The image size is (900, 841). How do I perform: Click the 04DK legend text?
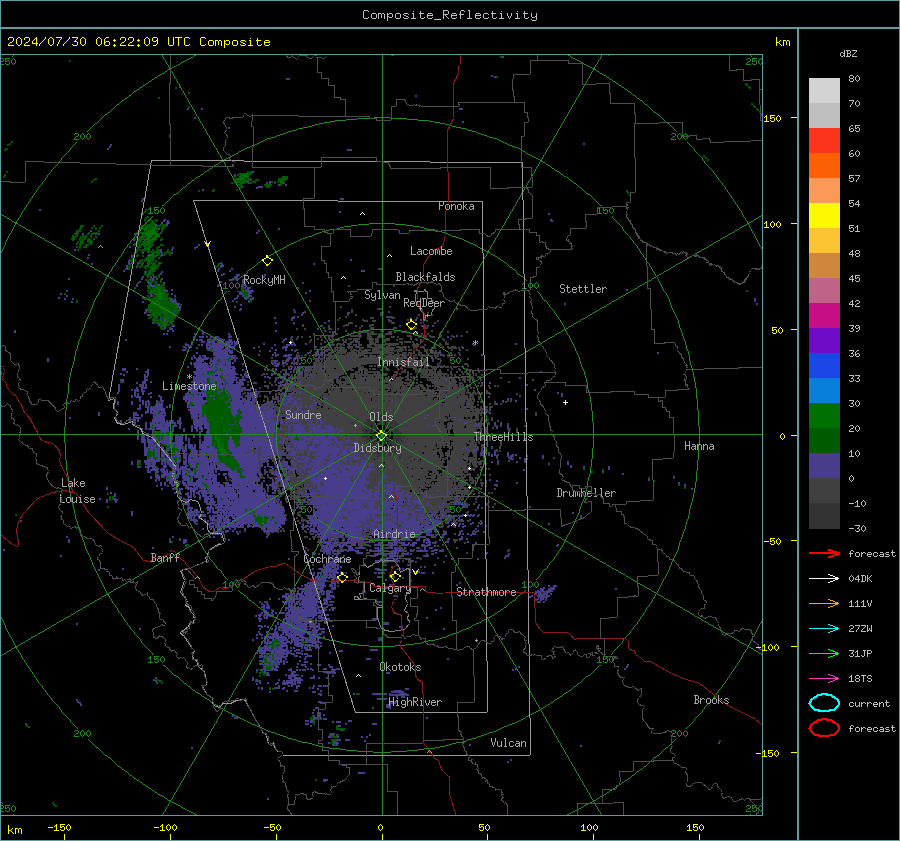[860, 579]
